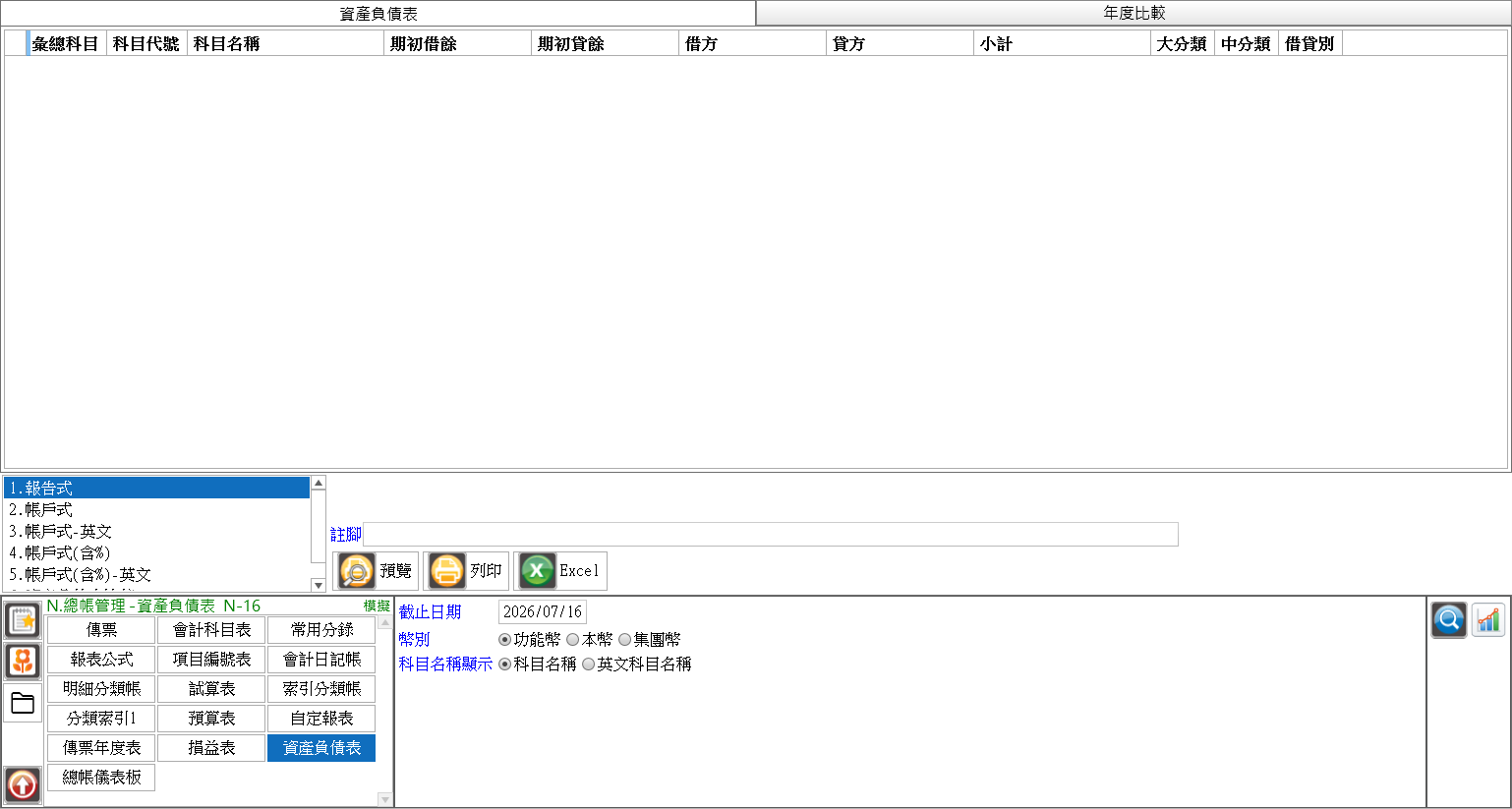
Task: Click the 期初借餘 column header
Action: pyautogui.click(x=457, y=44)
